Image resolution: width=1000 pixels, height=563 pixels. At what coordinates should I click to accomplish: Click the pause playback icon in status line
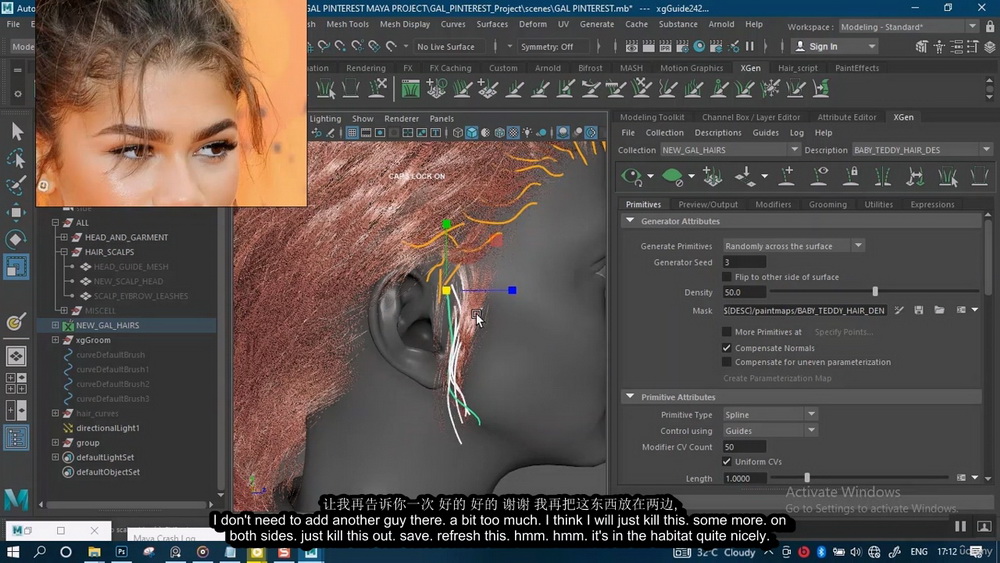point(750,46)
